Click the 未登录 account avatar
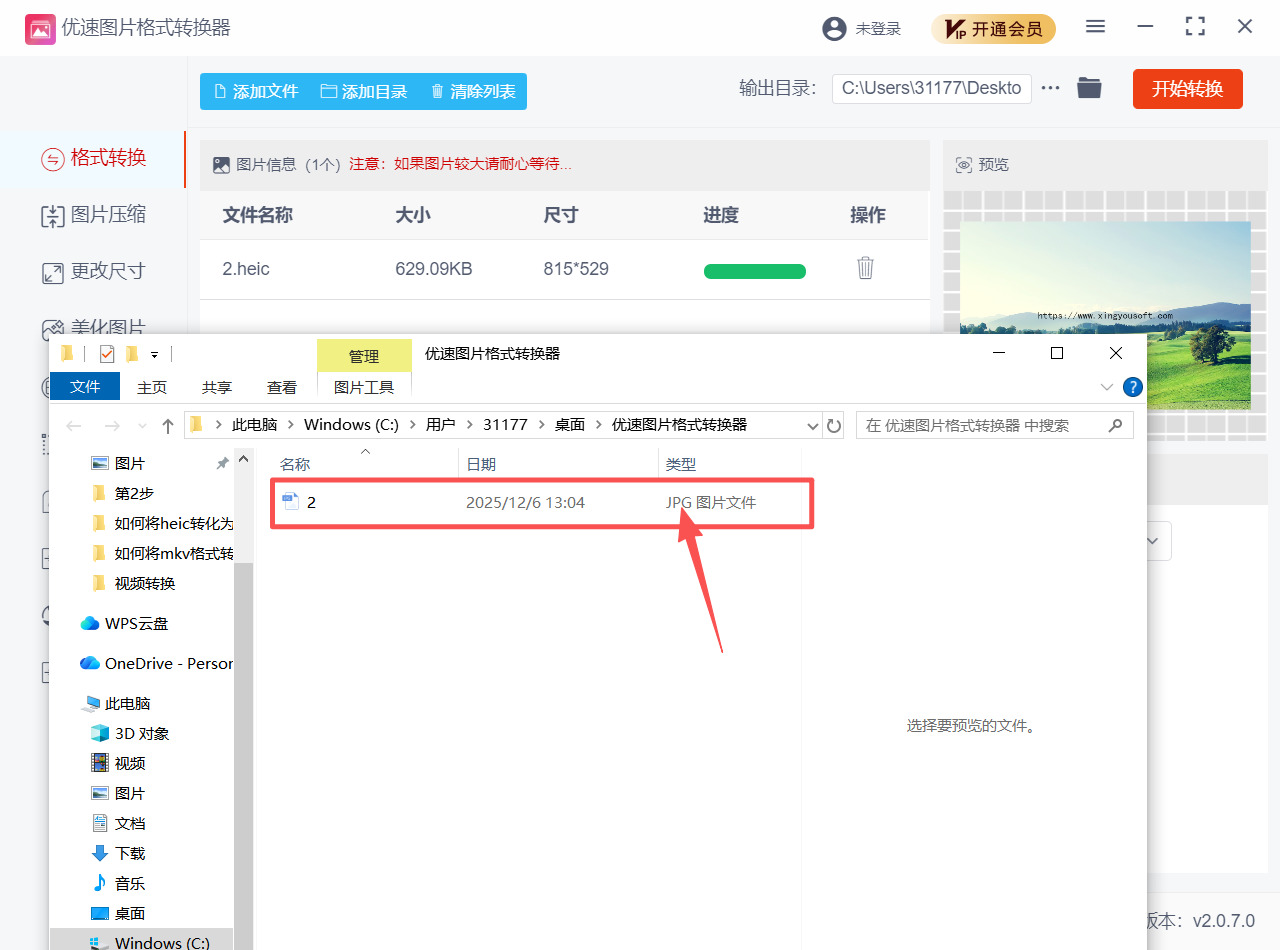1280x950 pixels. (x=834, y=29)
